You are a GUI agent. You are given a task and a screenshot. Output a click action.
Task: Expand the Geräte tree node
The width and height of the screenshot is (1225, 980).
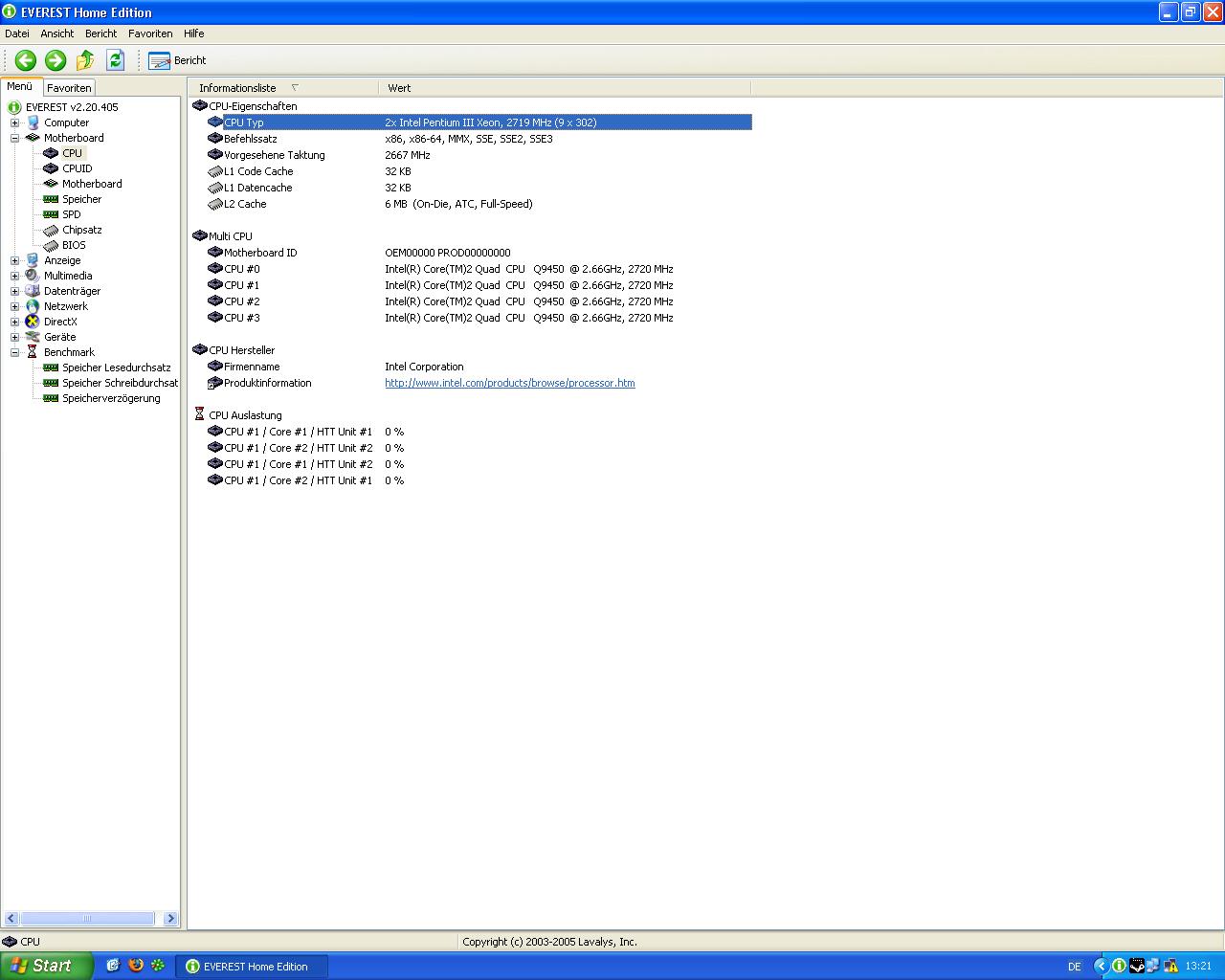pos(14,337)
